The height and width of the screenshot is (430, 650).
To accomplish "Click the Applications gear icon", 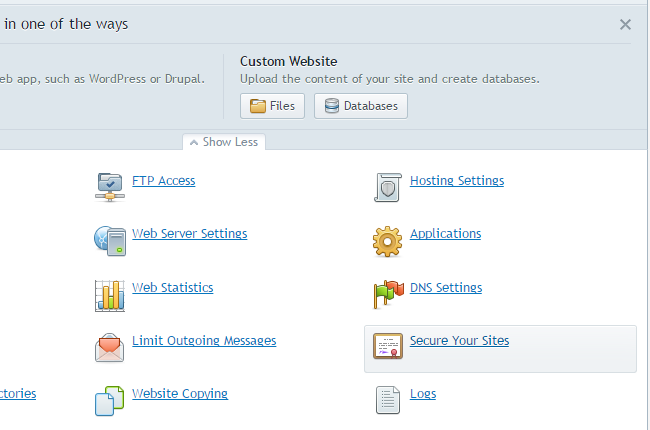I will click(387, 241).
